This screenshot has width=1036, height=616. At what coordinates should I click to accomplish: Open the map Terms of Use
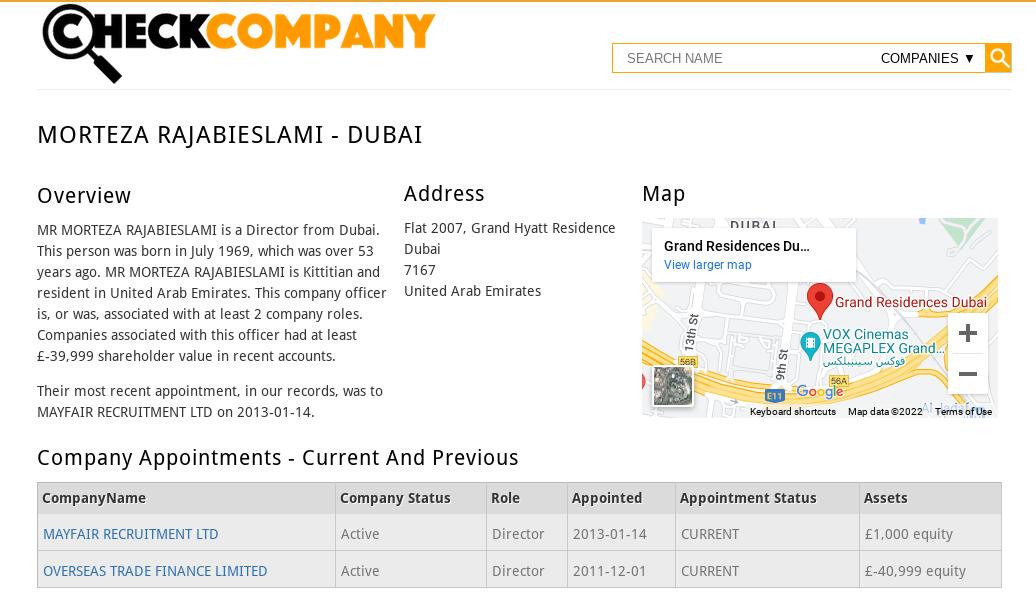tap(963, 412)
